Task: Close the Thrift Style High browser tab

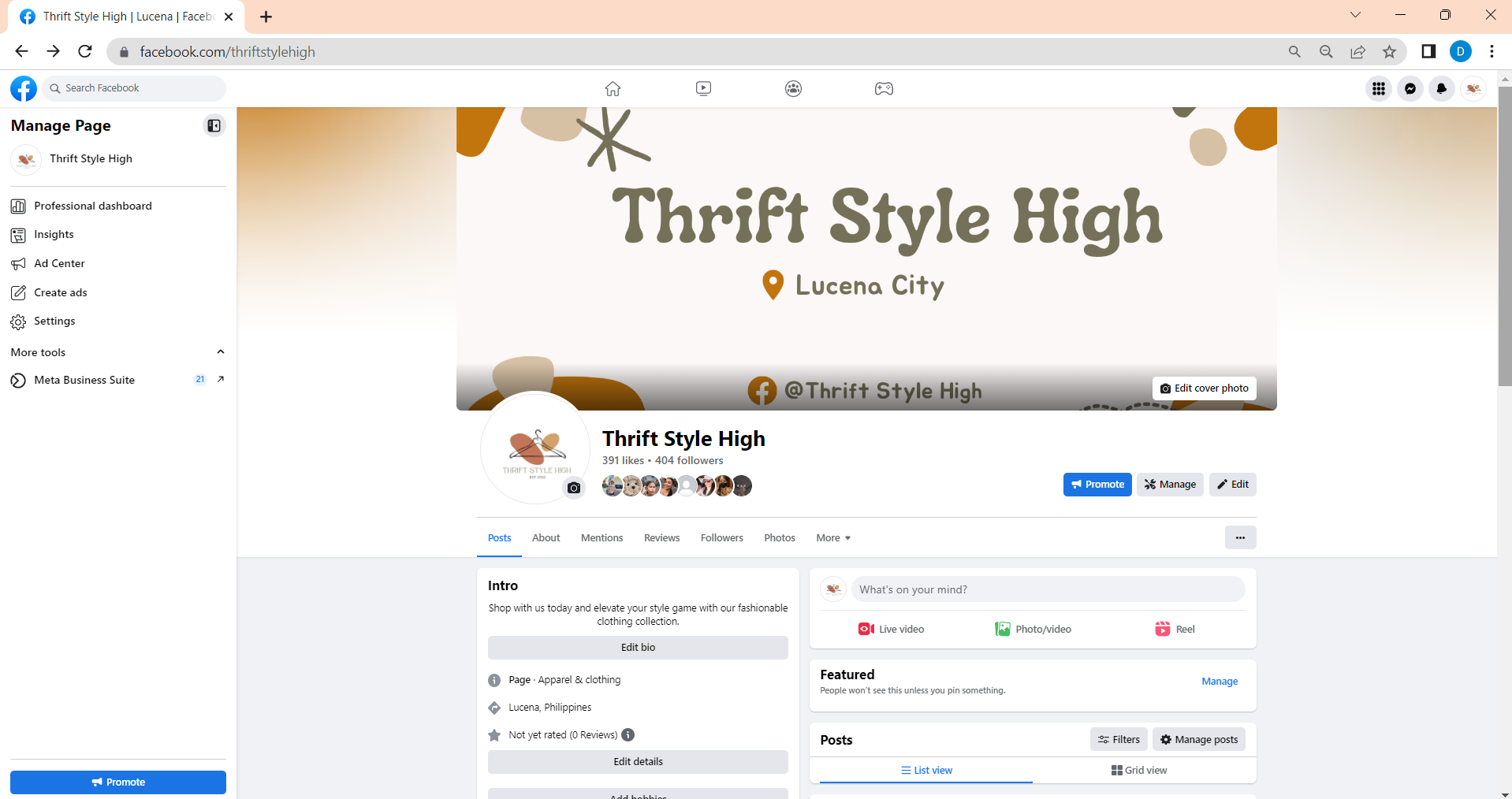Action: pyautogui.click(x=229, y=17)
